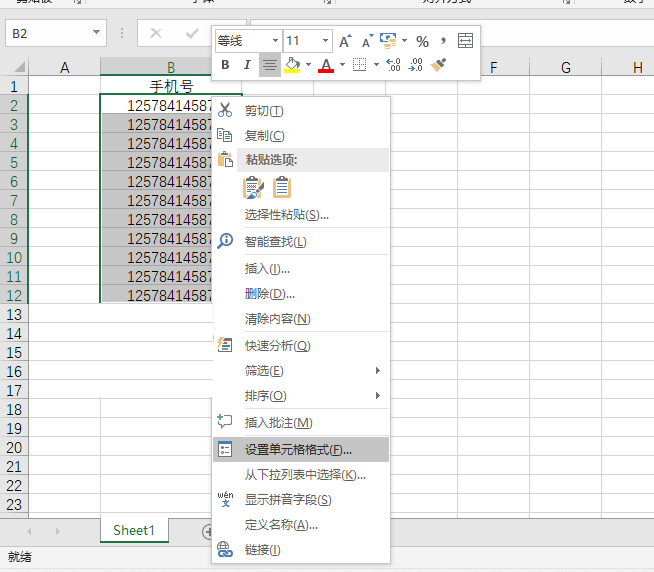Choose the first paste option clipboard with brush
This screenshot has height=572, width=654.
[x=253, y=187]
